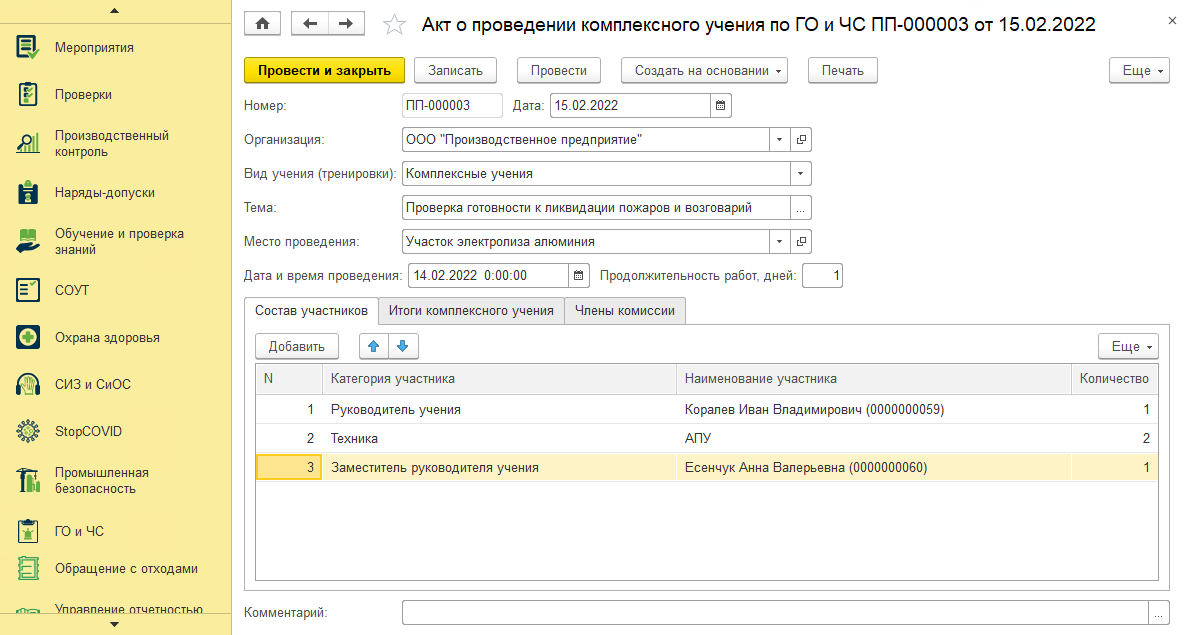Select the АПУ participant cell
Screen dimensions: 1189x635
coord(874,439)
